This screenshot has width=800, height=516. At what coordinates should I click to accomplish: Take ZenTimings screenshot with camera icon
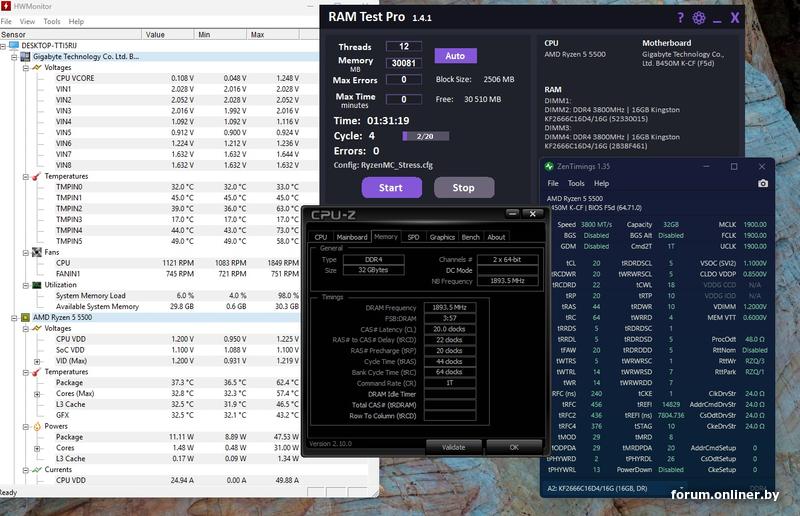pos(763,183)
